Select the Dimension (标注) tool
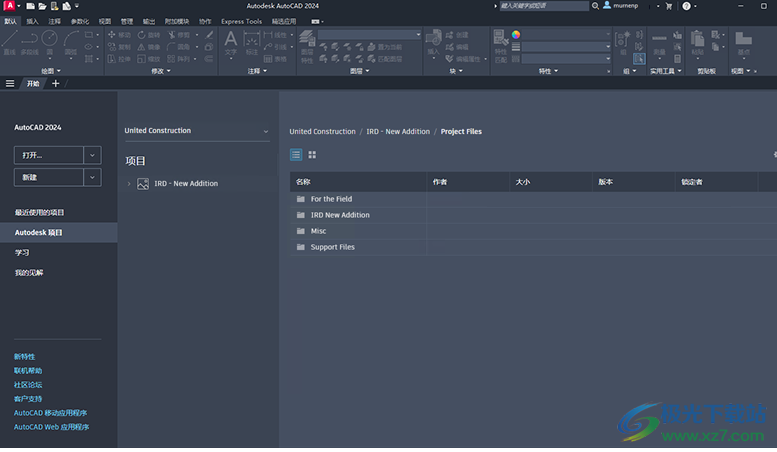Viewport: 777px width, 452px height. tap(252, 43)
